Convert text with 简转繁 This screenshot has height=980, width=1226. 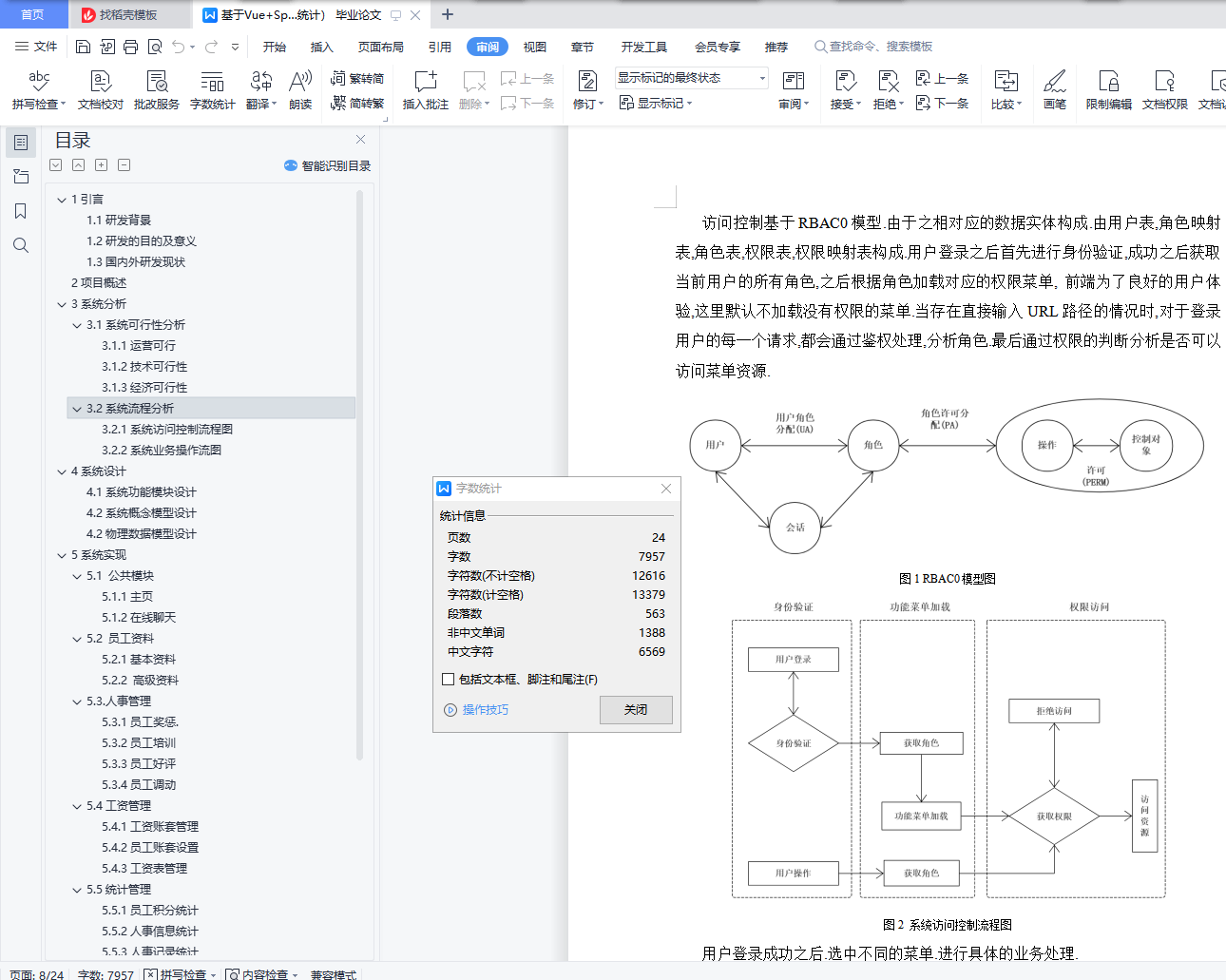point(357,103)
